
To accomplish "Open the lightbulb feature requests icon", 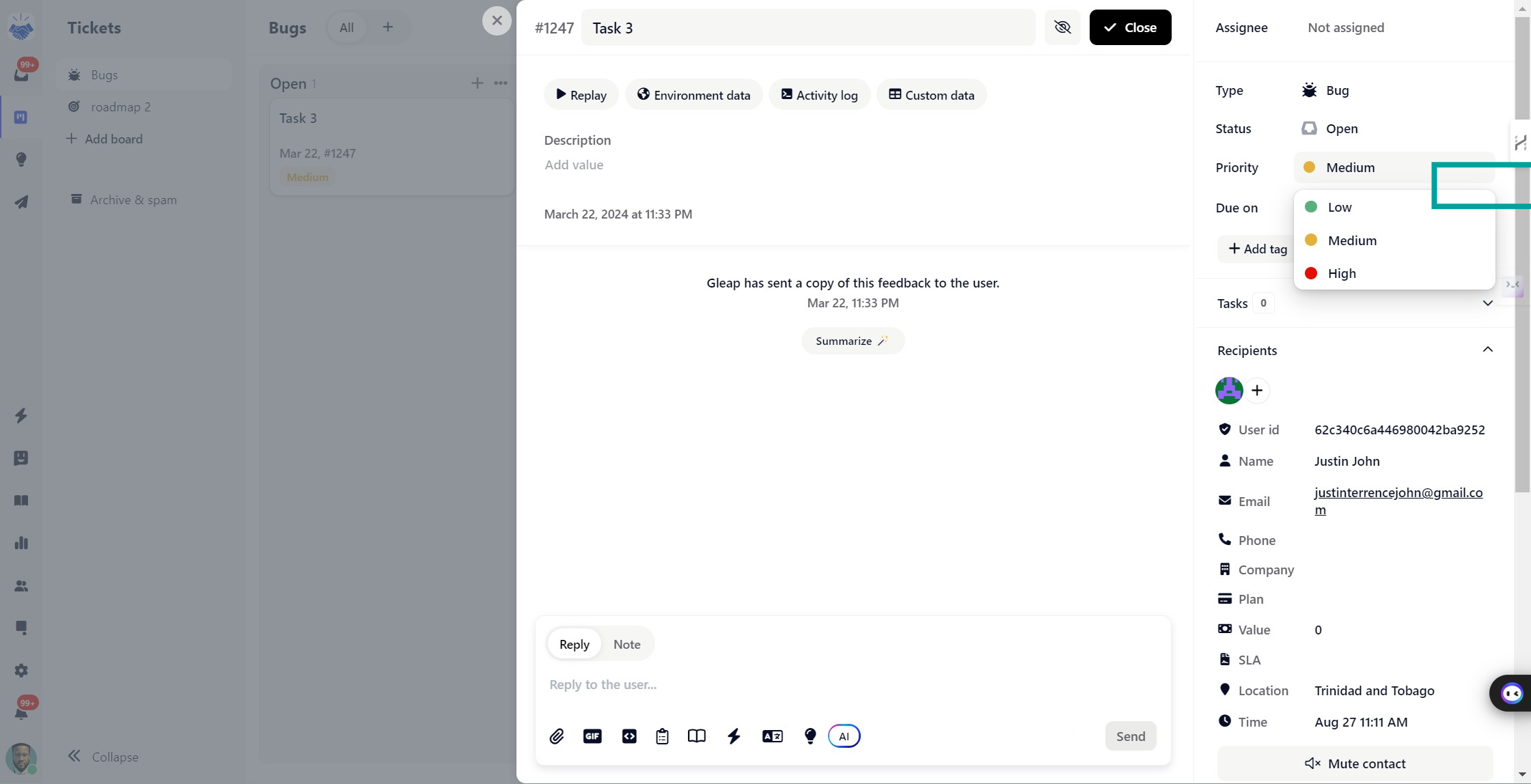I will point(21,160).
